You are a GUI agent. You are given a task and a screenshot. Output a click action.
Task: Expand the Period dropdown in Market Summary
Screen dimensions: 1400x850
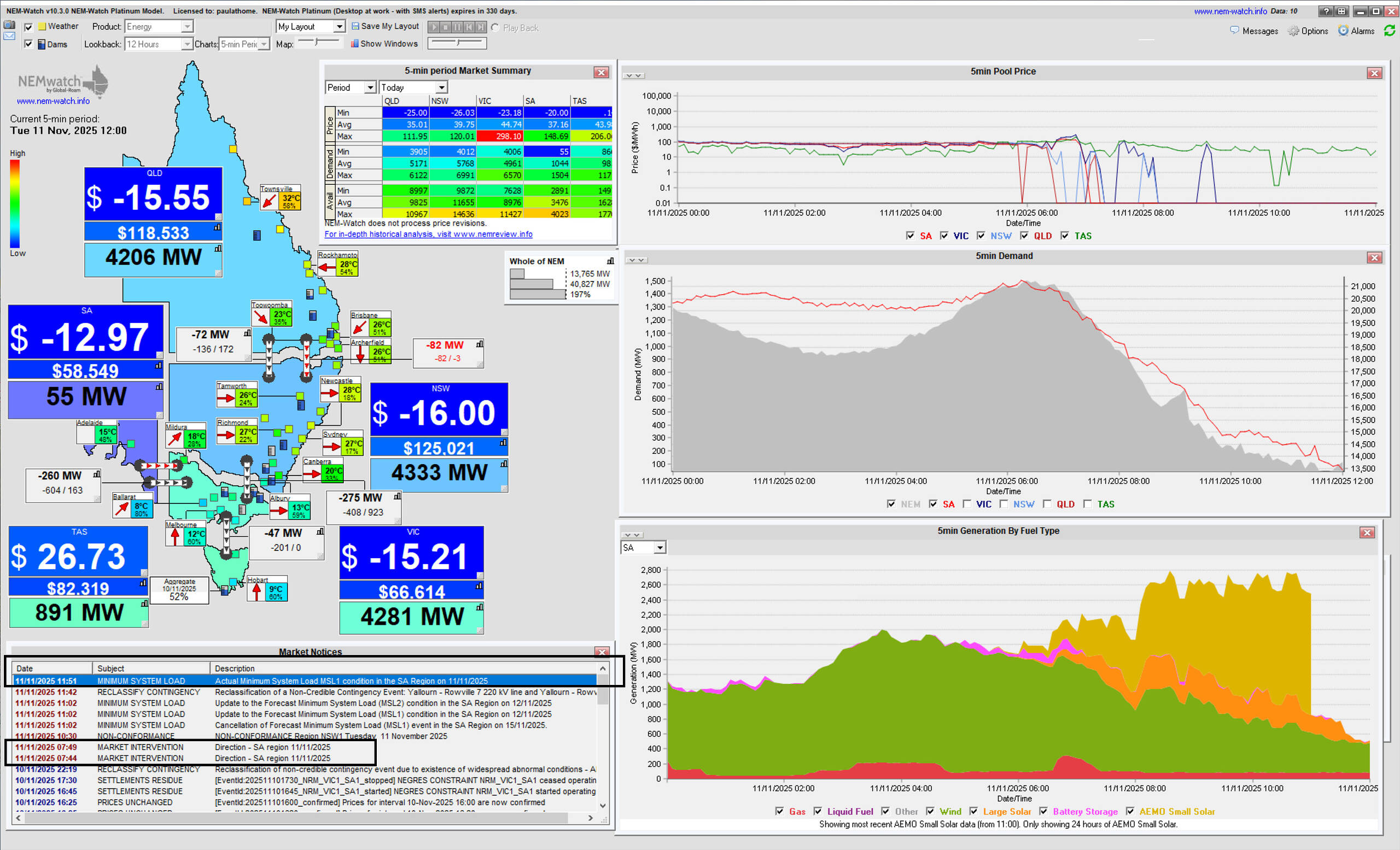(x=370, y=87)
